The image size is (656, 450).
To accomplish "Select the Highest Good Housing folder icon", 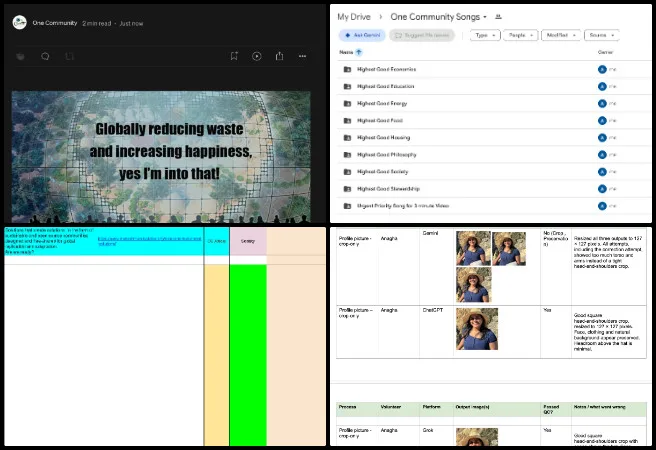I will tap(347, 138).
